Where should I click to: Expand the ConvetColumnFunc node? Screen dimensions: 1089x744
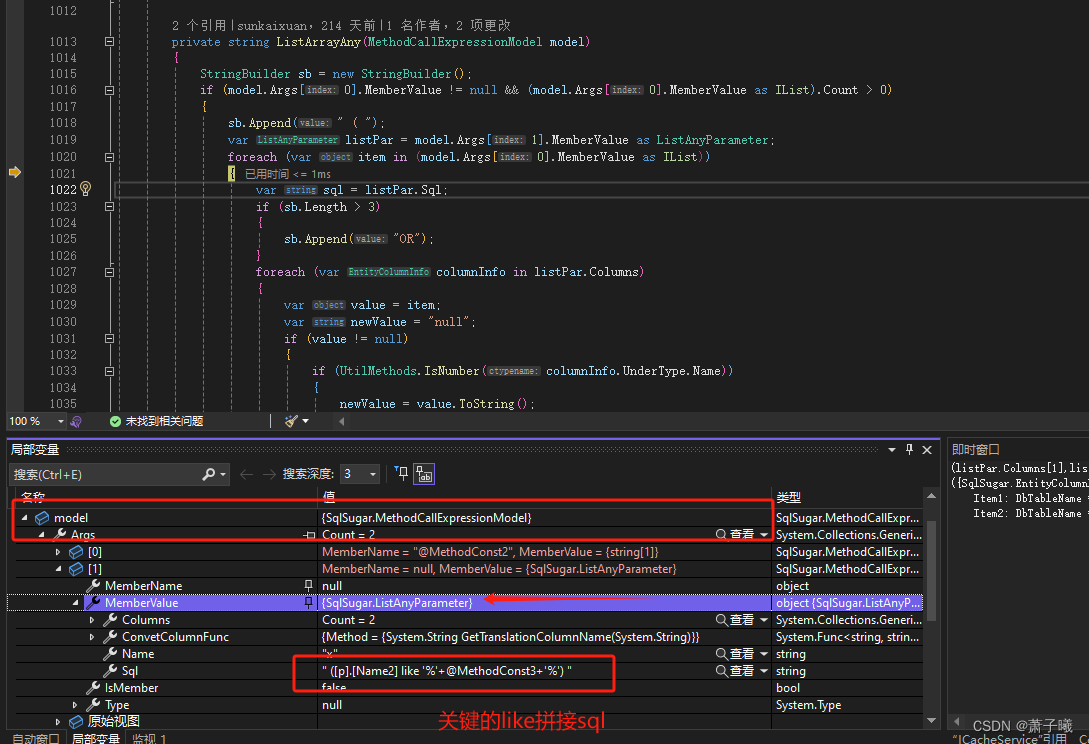92,637
